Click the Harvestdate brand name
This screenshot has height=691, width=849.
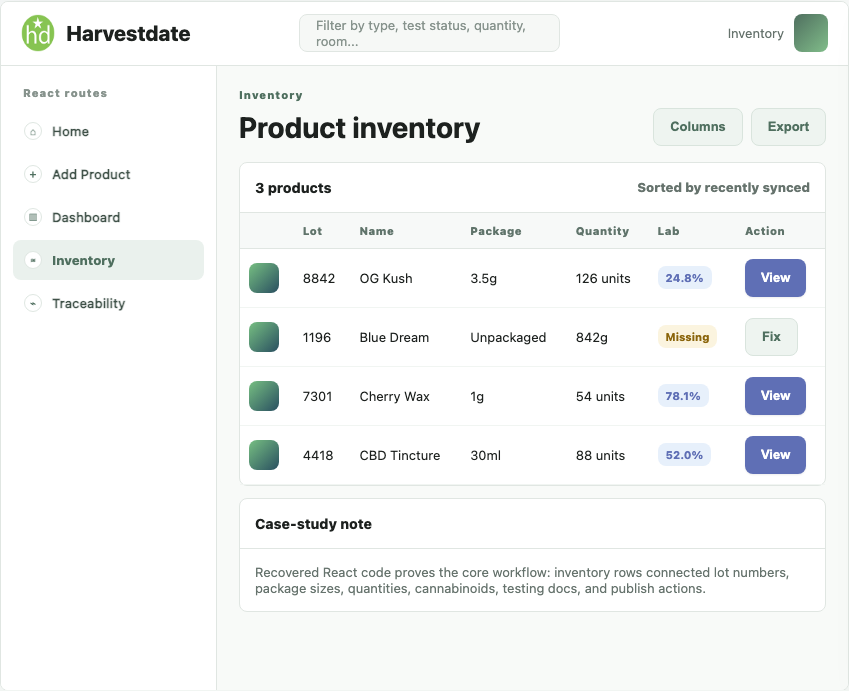128,34
